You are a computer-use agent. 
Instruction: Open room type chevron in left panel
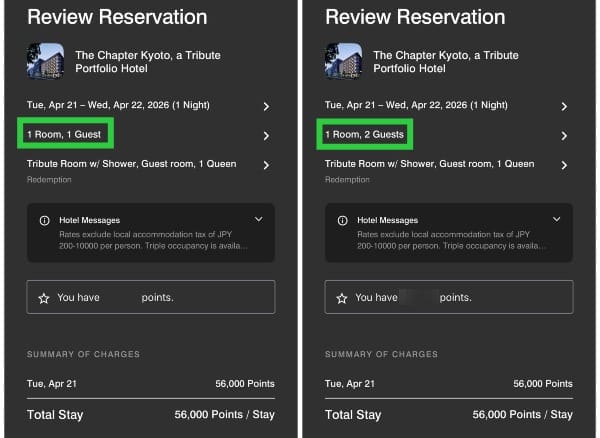coord(266,165)
